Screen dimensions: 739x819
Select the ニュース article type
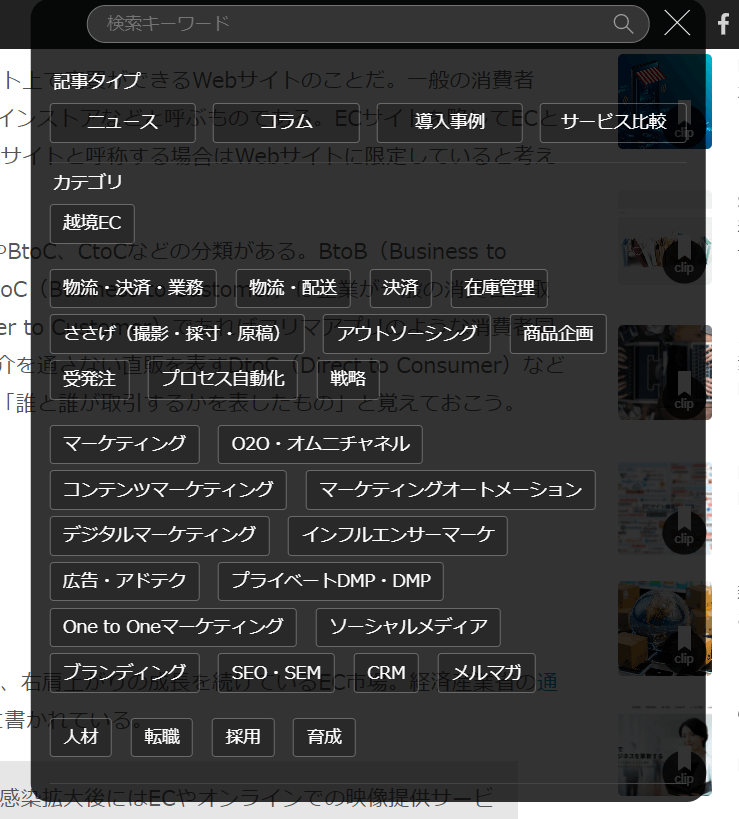tap(122, 122)
